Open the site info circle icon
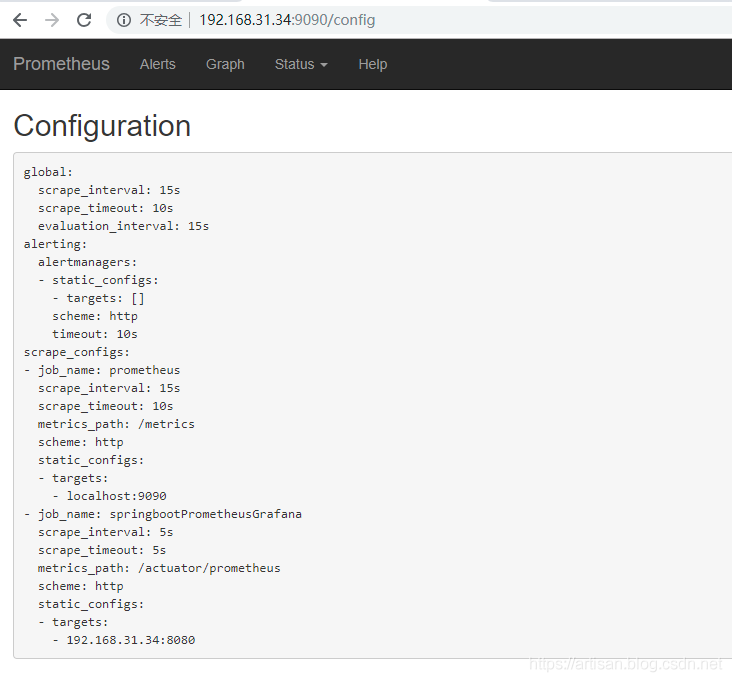This screenshot has width=732, height=682. (x=124, y=20)
